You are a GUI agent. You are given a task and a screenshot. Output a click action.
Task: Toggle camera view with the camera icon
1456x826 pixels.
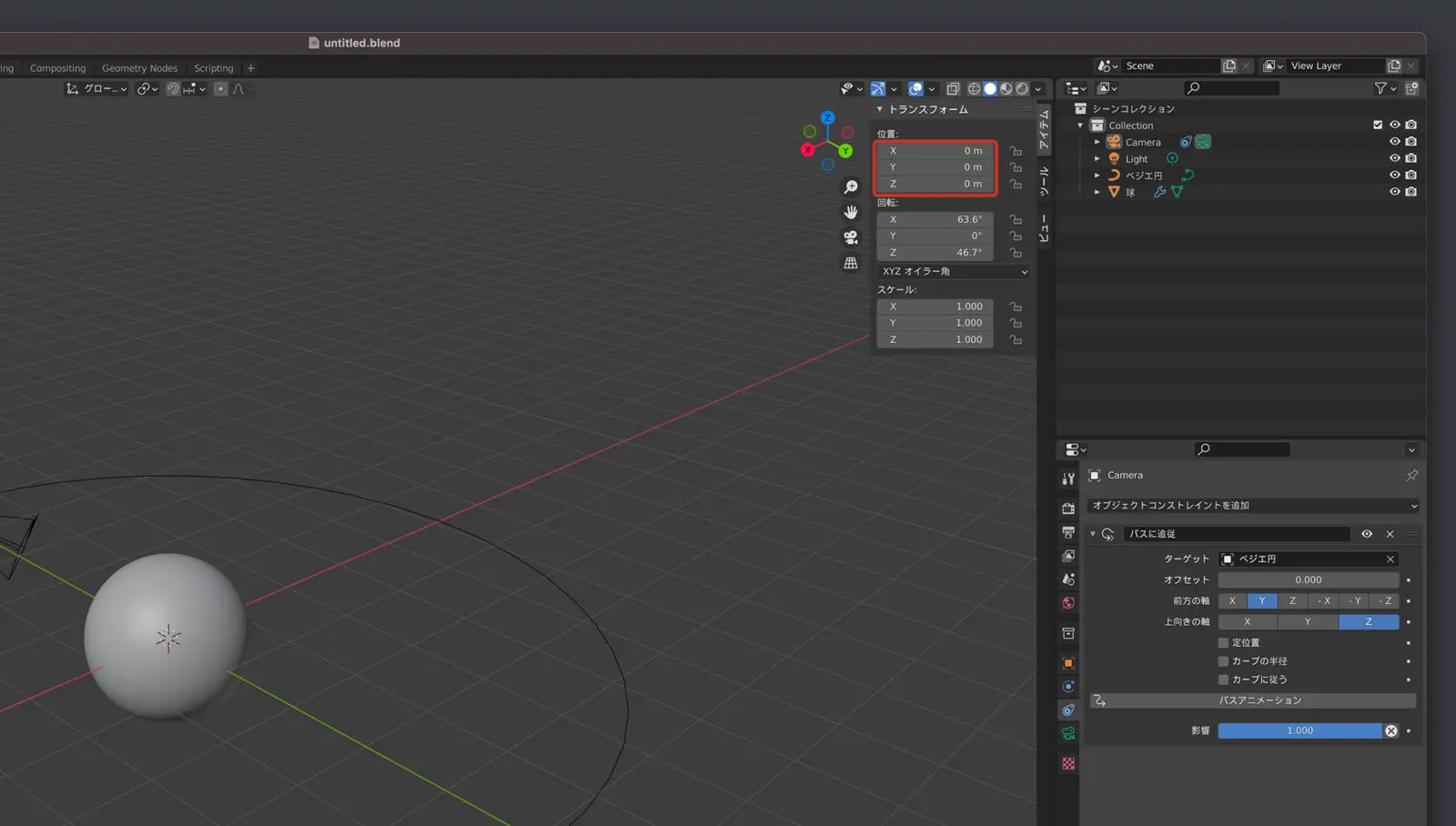[x=851, y=237]
